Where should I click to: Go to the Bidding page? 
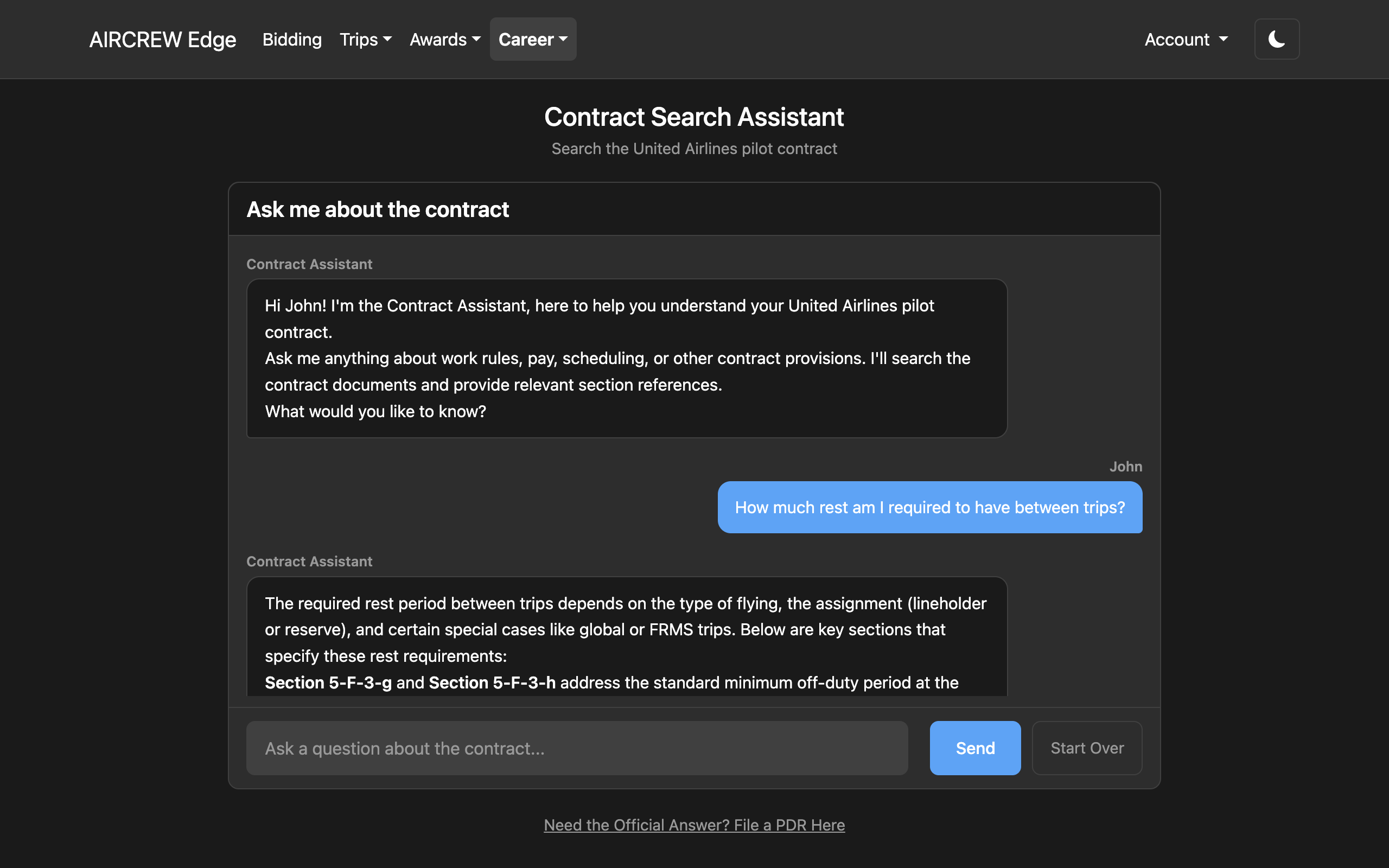(291, 39)
